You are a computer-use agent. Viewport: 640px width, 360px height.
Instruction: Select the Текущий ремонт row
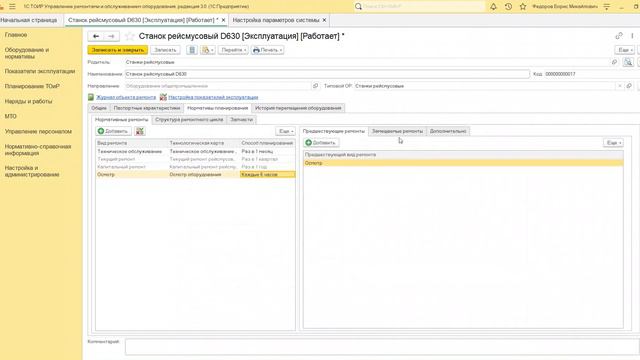coord(196,159)
